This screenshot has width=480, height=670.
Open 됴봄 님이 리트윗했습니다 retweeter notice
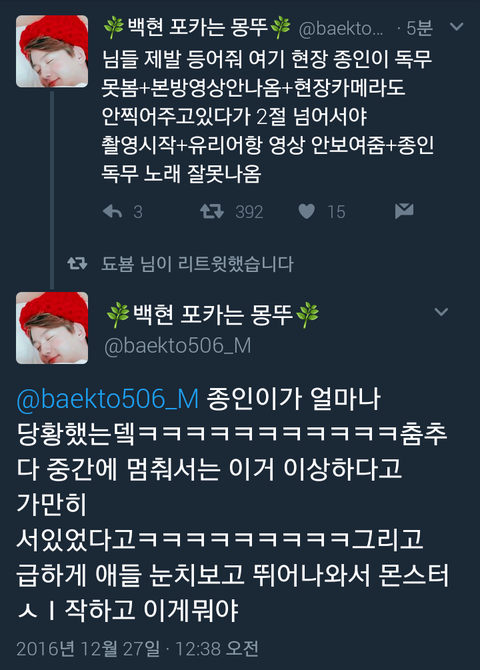tap(197, 264)
